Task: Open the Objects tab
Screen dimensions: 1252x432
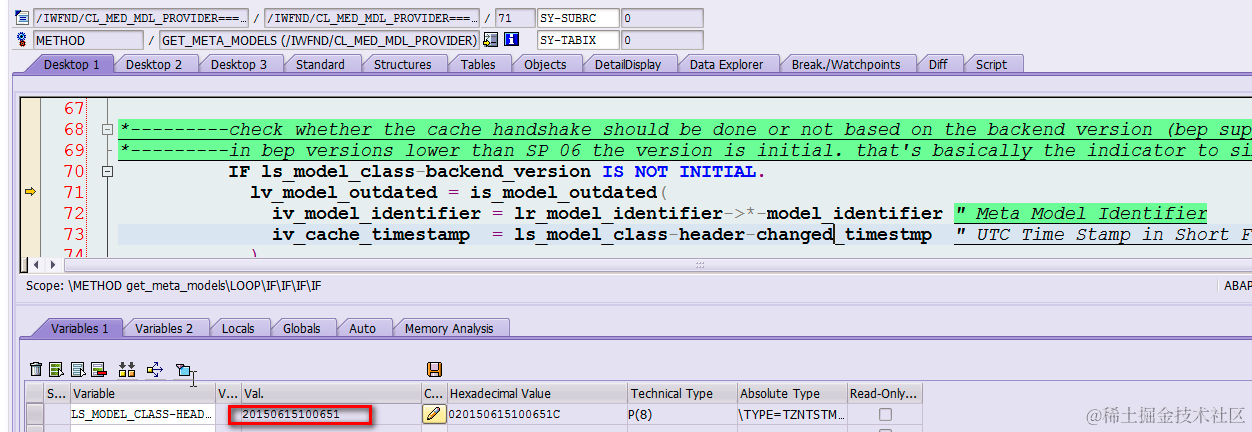Action: (x=545, y=64)
